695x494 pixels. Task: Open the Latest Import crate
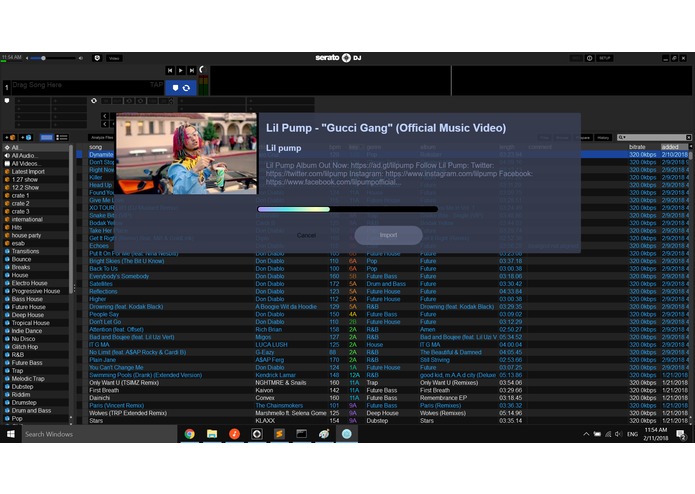point(35,171)
